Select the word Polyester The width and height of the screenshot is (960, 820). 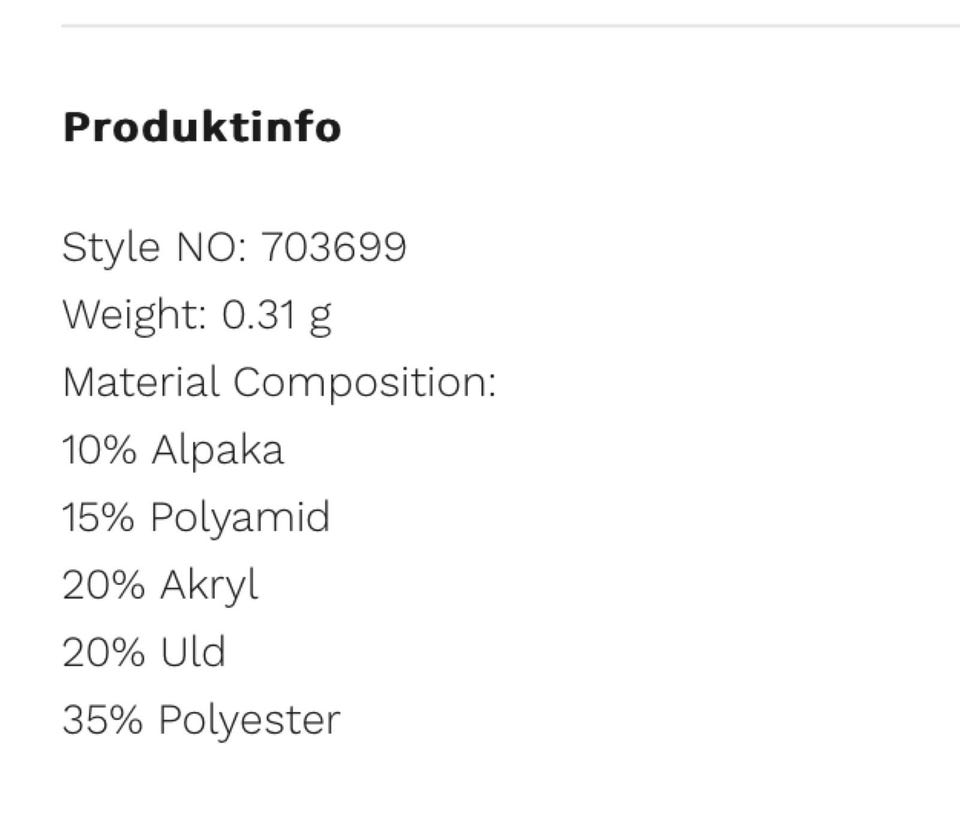[249, 721]
